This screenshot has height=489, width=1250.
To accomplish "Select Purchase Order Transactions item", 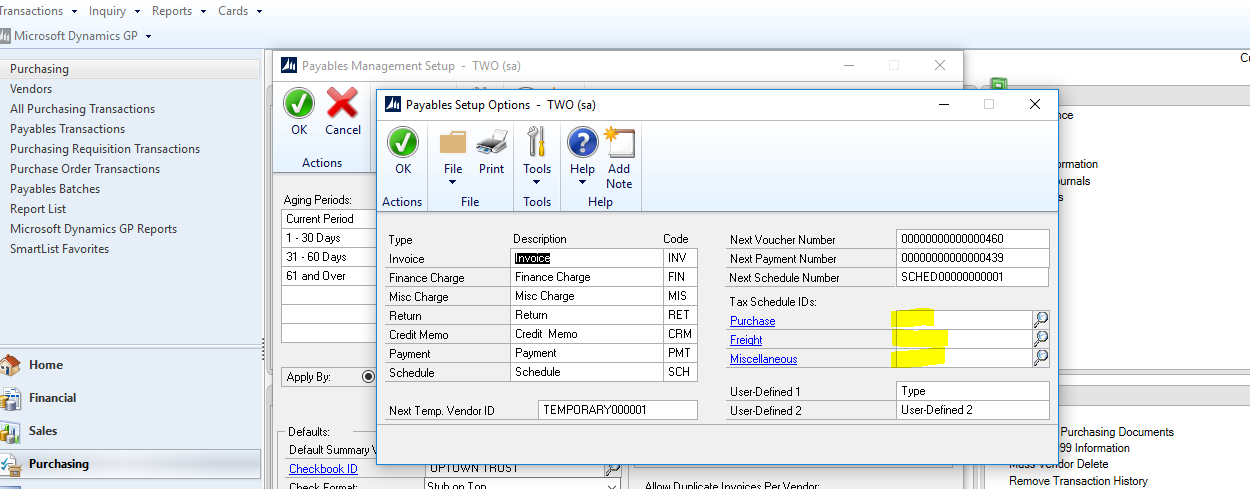I will point(85,169).
